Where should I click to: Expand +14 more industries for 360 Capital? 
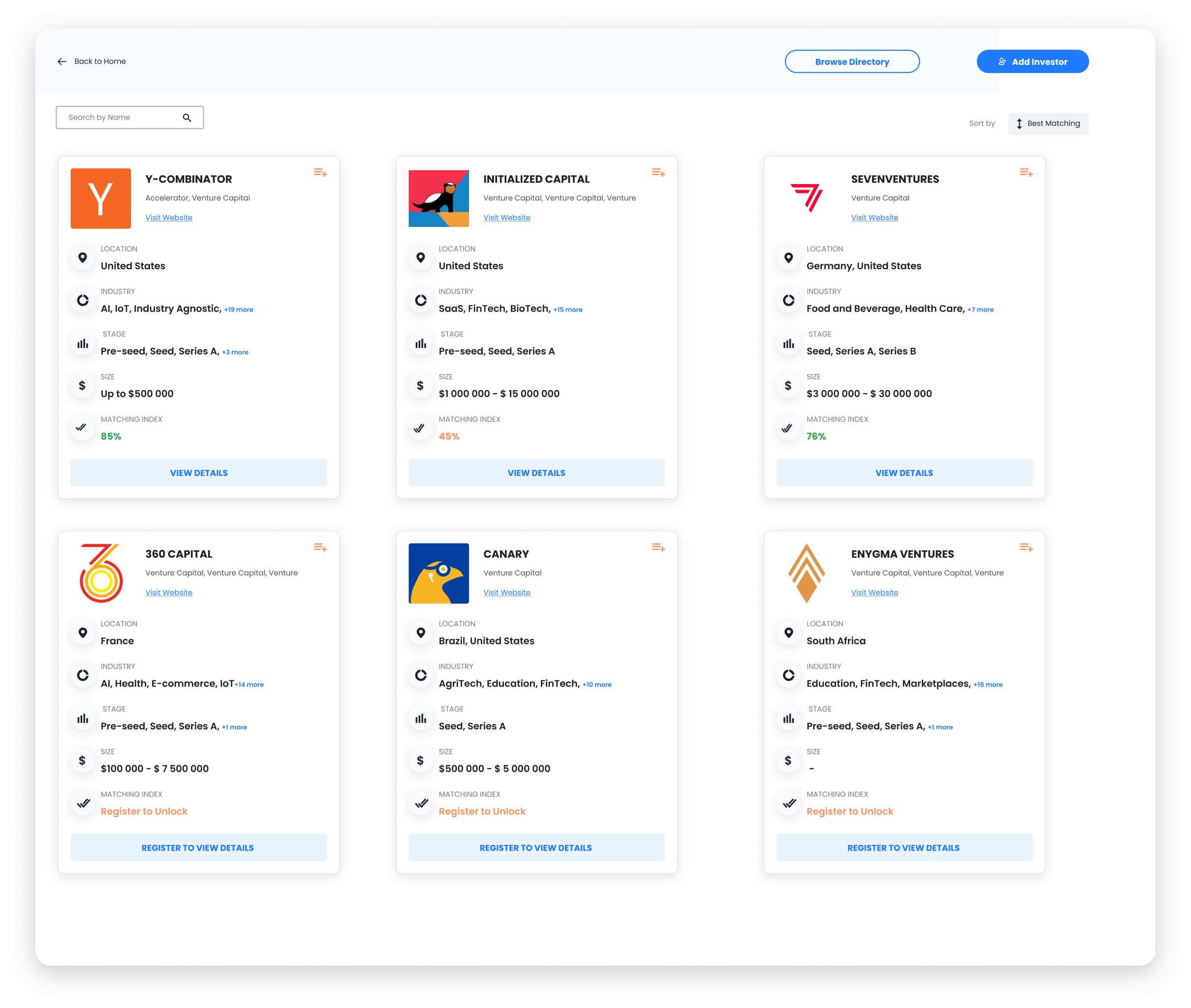coord(249,685)
